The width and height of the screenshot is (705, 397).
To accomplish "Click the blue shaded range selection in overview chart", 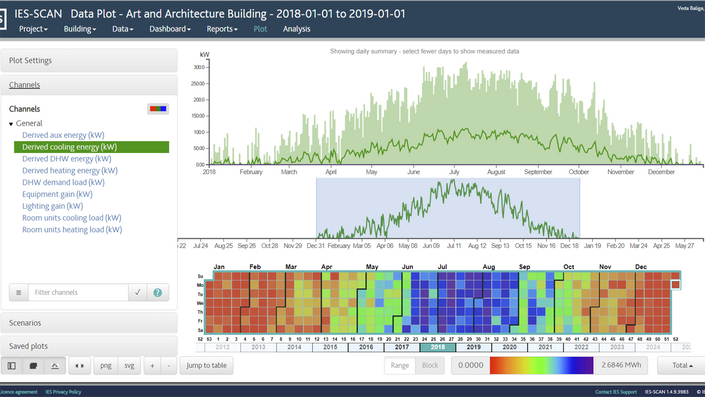I will (448, 208).
